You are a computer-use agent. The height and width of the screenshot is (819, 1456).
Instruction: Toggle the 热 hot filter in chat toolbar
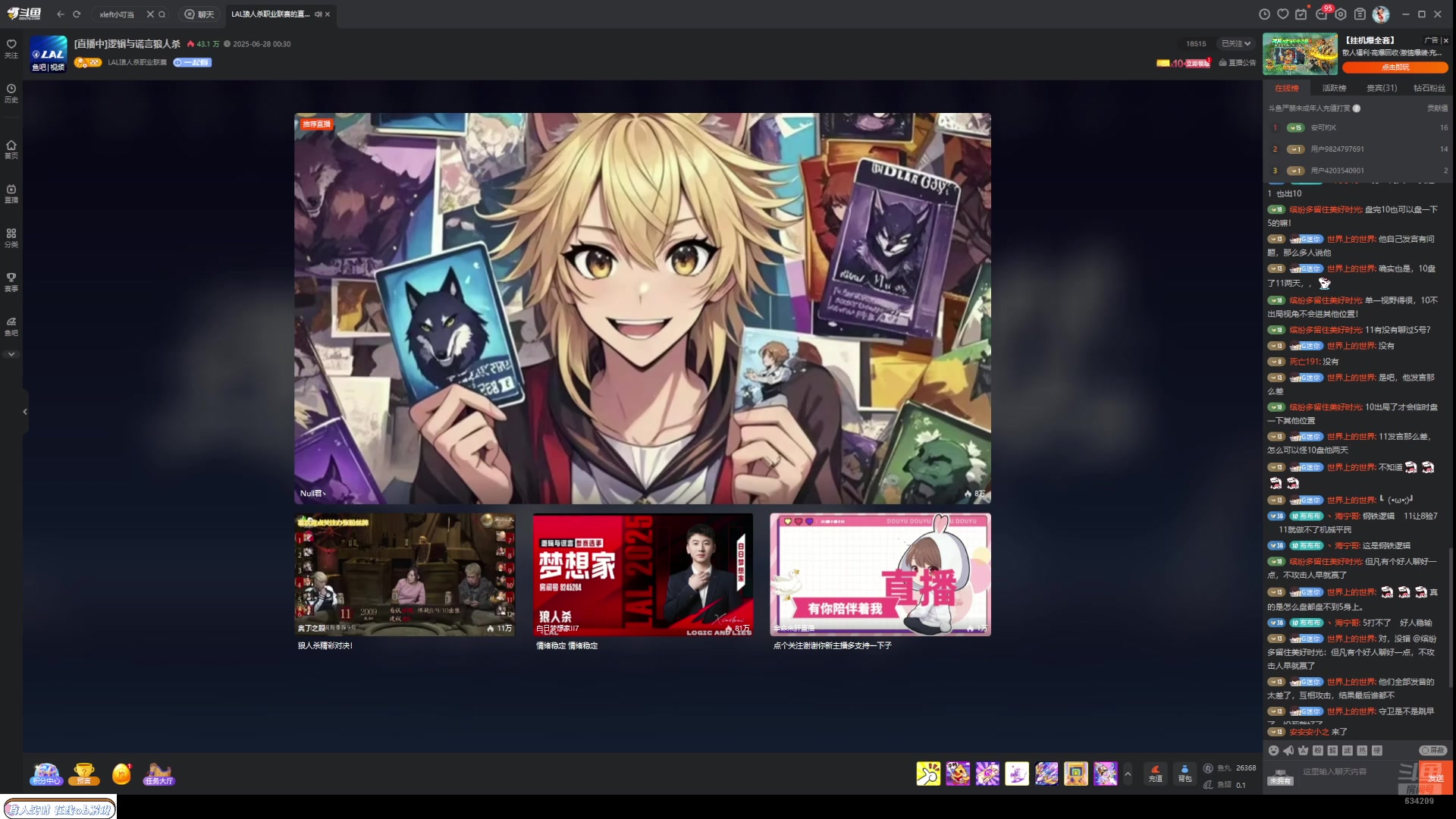tap(1362, 750)
